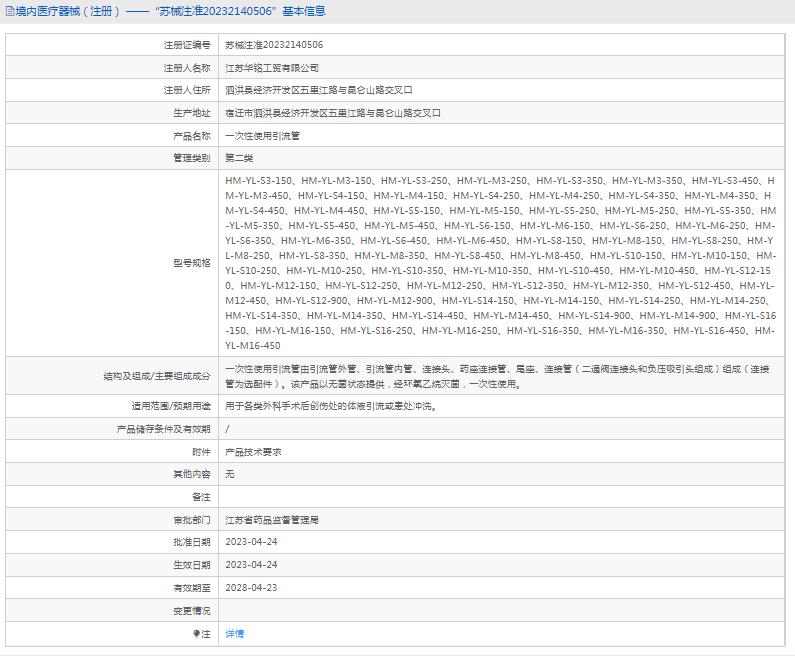Click the document icon in the page title
The width and height of the screenshot is (795, 656).
click(10, 11)
